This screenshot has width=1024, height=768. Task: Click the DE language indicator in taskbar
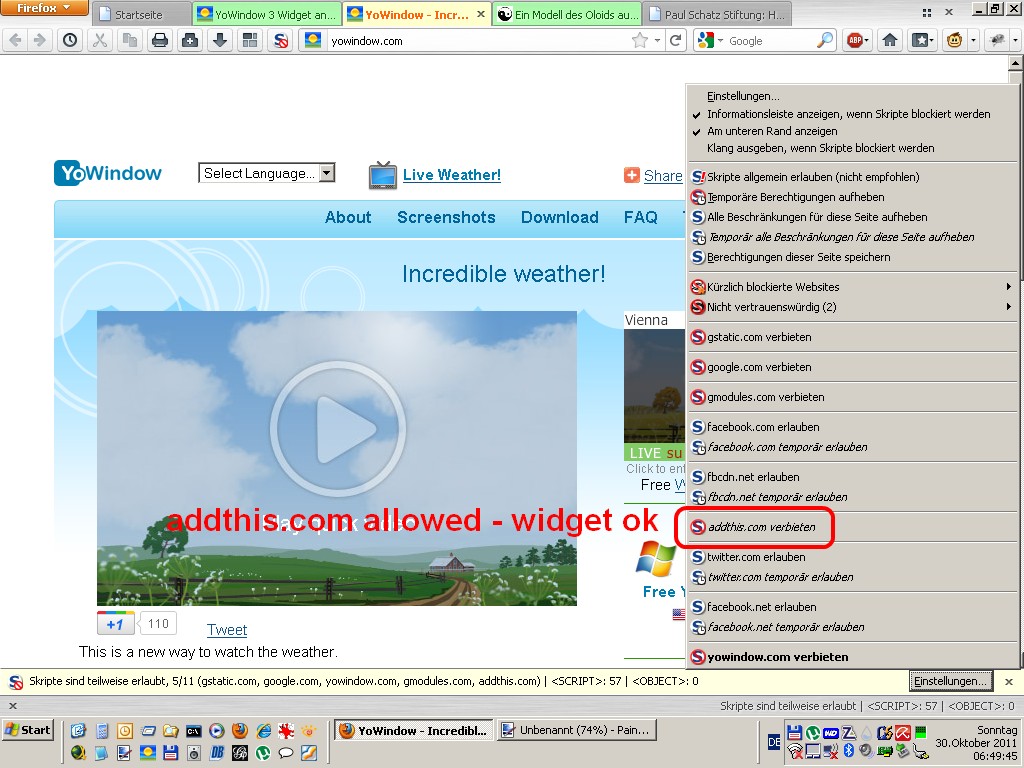point(774,742)
